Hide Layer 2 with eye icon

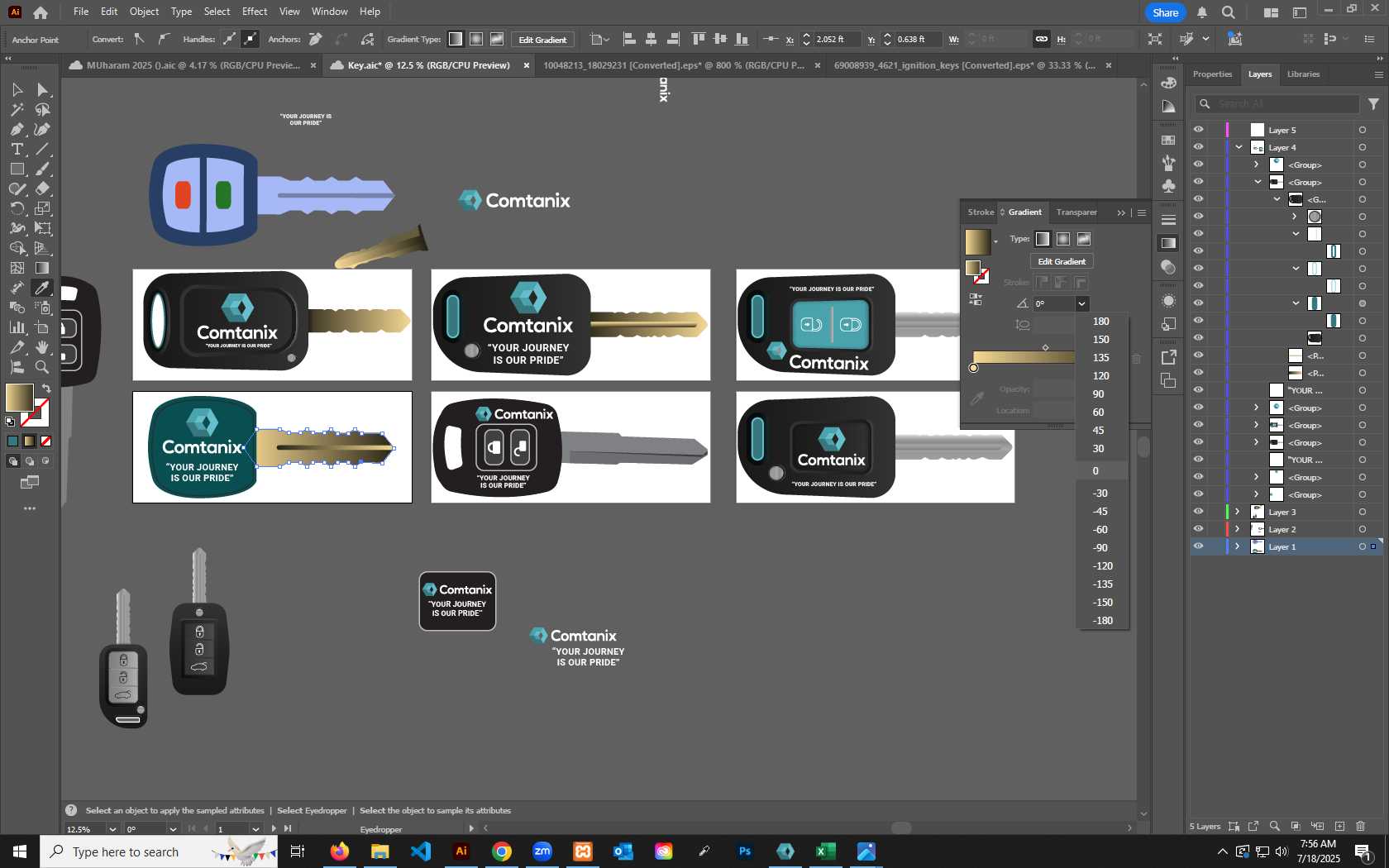[x=1198, y=529]
